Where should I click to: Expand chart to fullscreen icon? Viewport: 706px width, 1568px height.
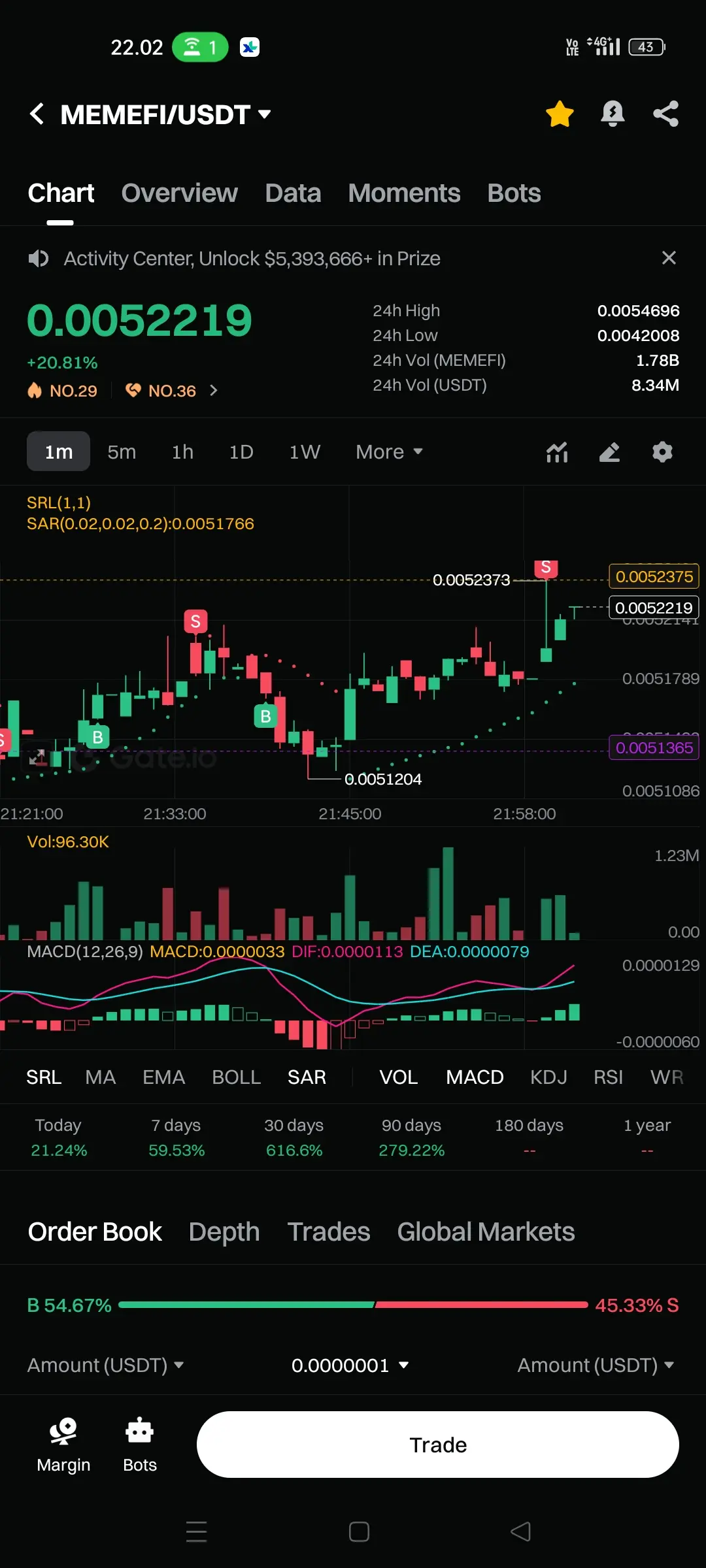[37, 757]
